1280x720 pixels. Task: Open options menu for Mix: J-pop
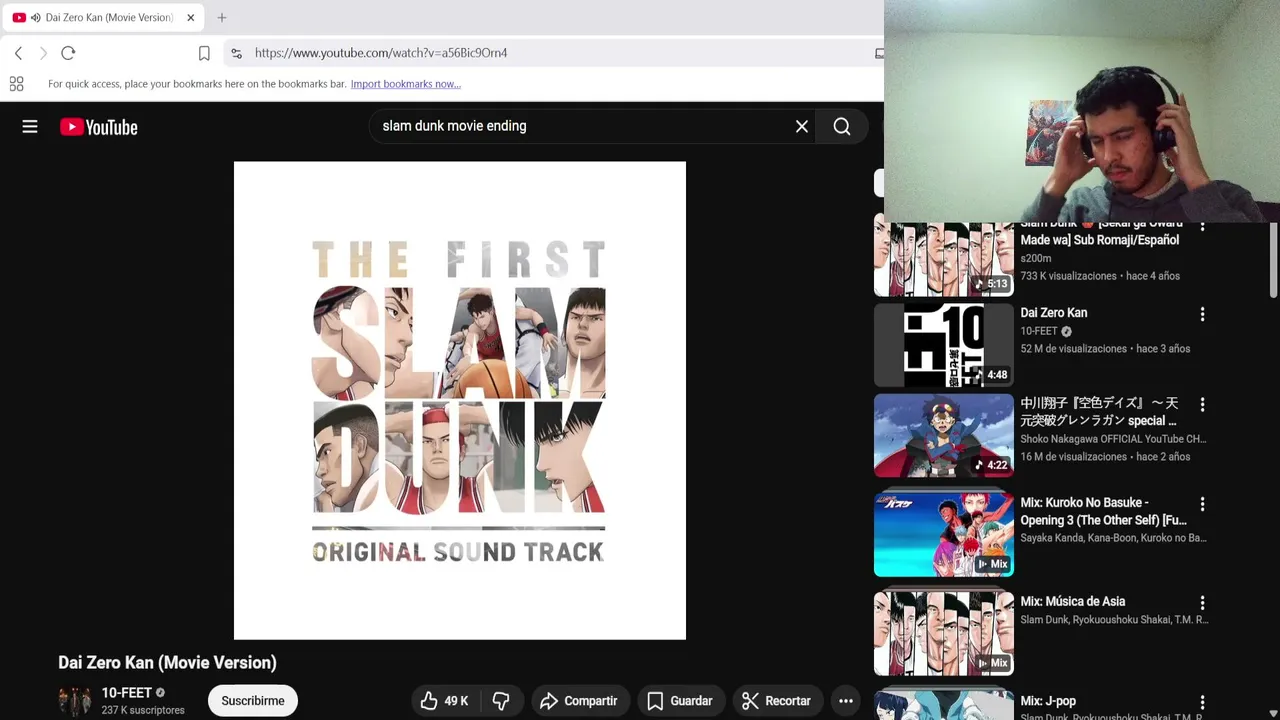point(1202,702)
